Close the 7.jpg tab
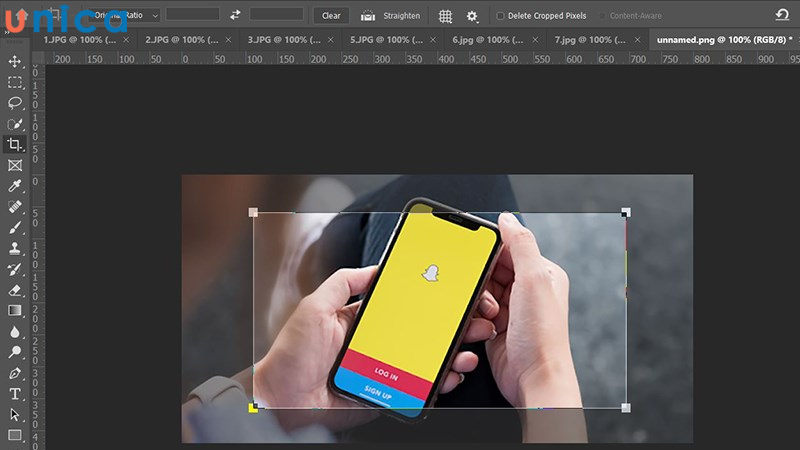Screen dimensions: 800x450 coord(637,40)
